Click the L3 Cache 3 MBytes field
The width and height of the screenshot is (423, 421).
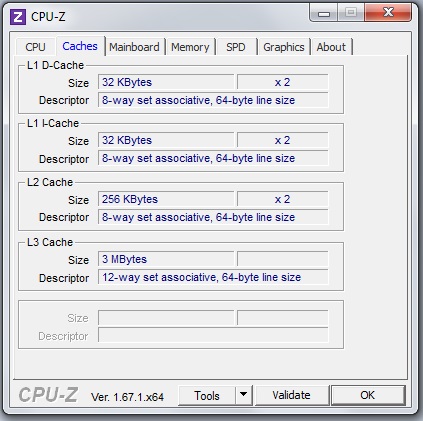(166, 259)
